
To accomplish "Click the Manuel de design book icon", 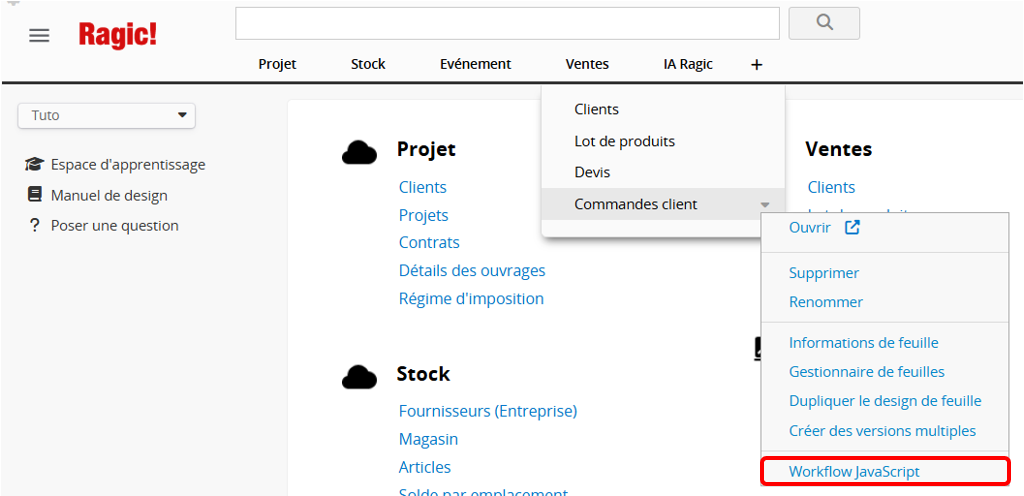I will 35,195.
